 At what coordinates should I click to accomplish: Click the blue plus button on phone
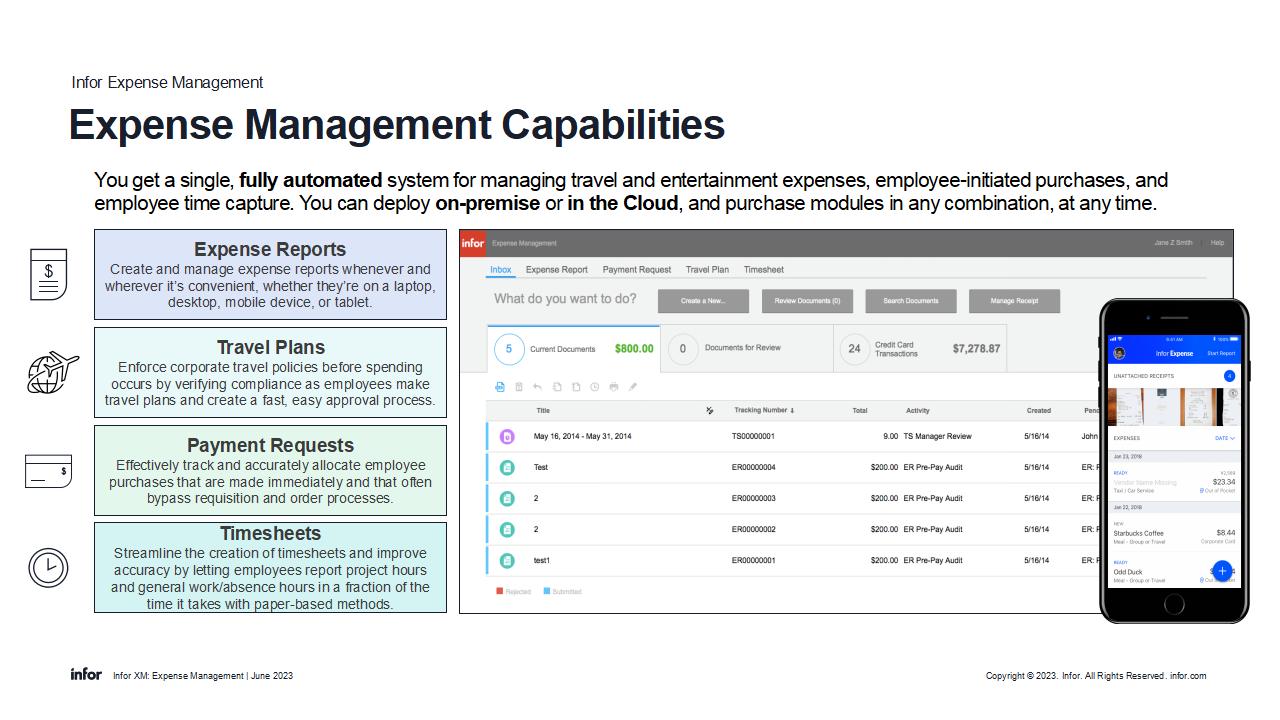1222,571
